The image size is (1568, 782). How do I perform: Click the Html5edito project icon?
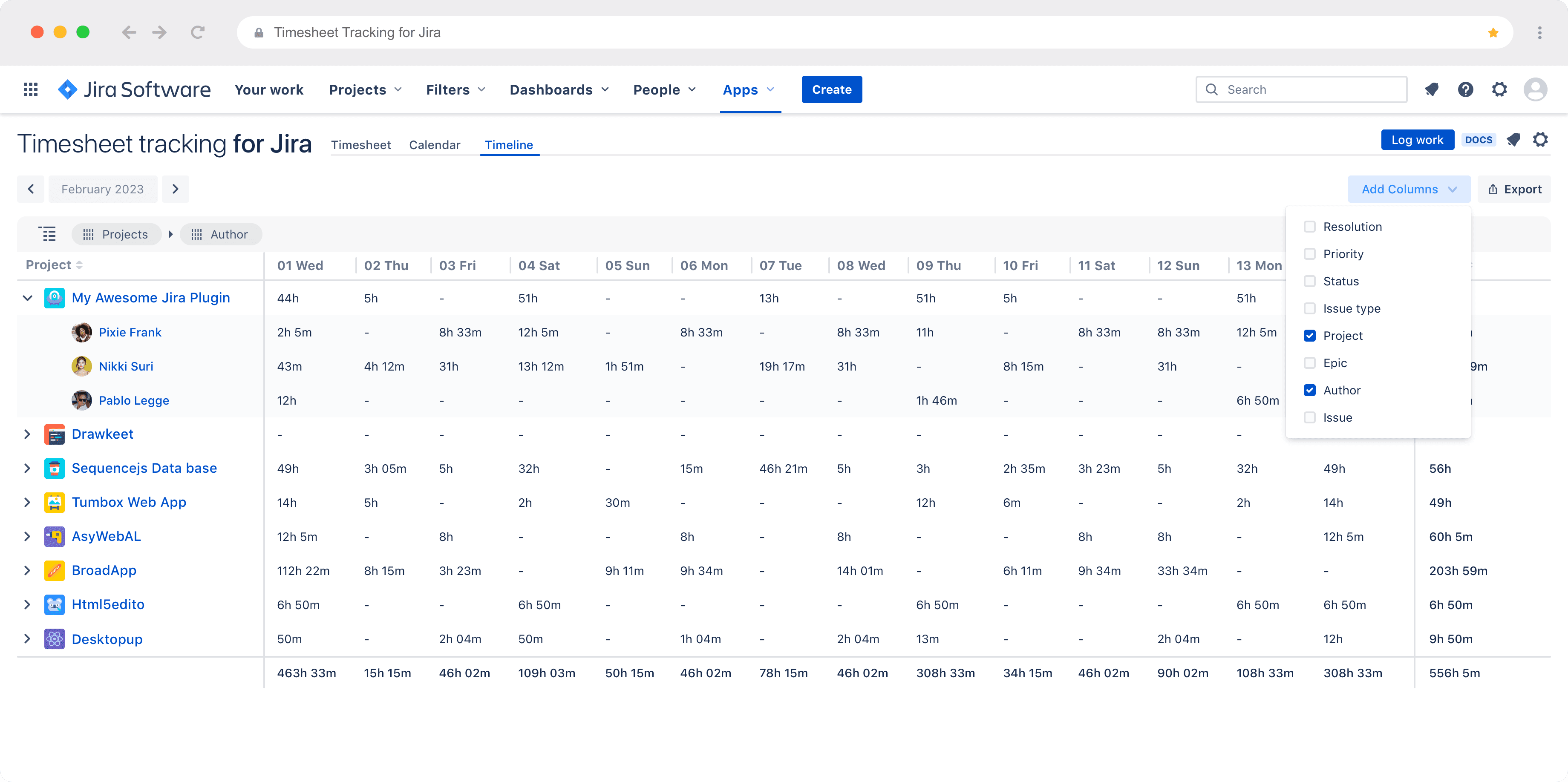point(54,605)
